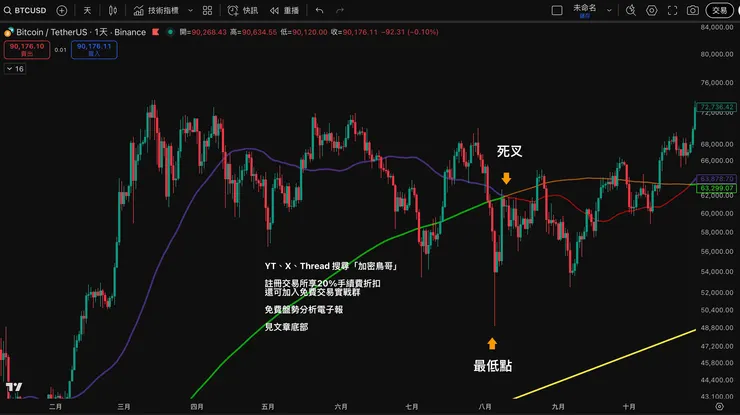Redo last chart action
Image resolution: width=740 pixels, height=415 pixels.
[x=340, y=10]
